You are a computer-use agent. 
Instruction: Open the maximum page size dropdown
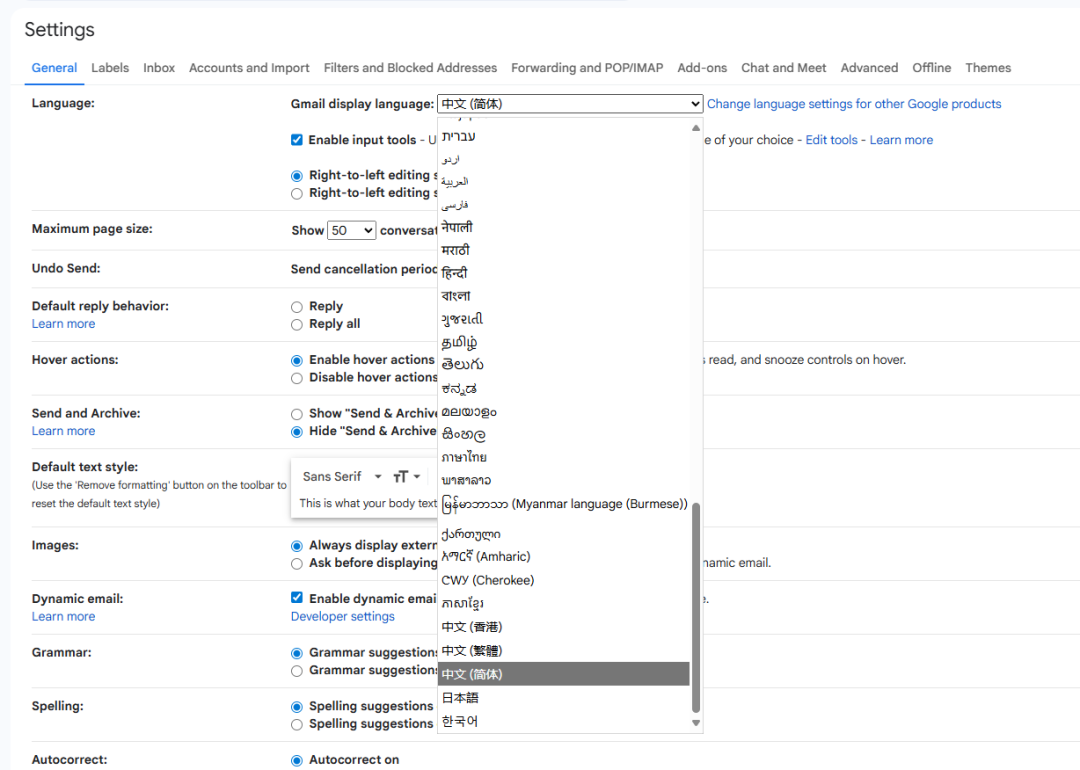click(352, 230)
